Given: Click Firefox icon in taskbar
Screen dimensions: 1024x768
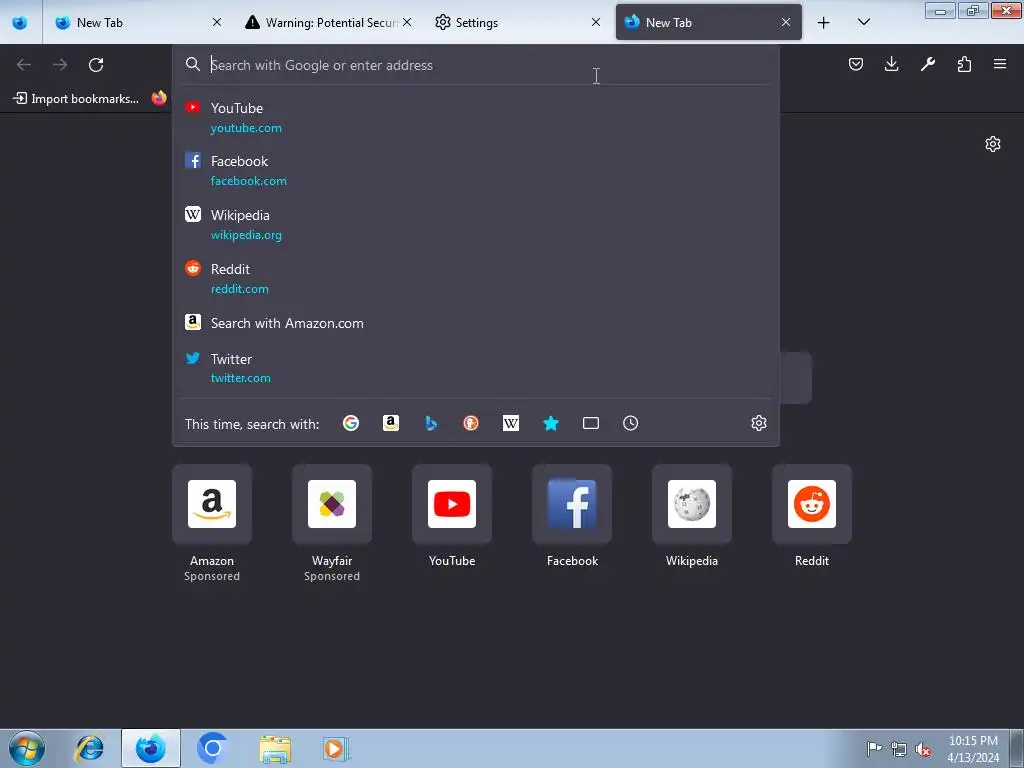Looking at the screenshot, I should 151,748.
